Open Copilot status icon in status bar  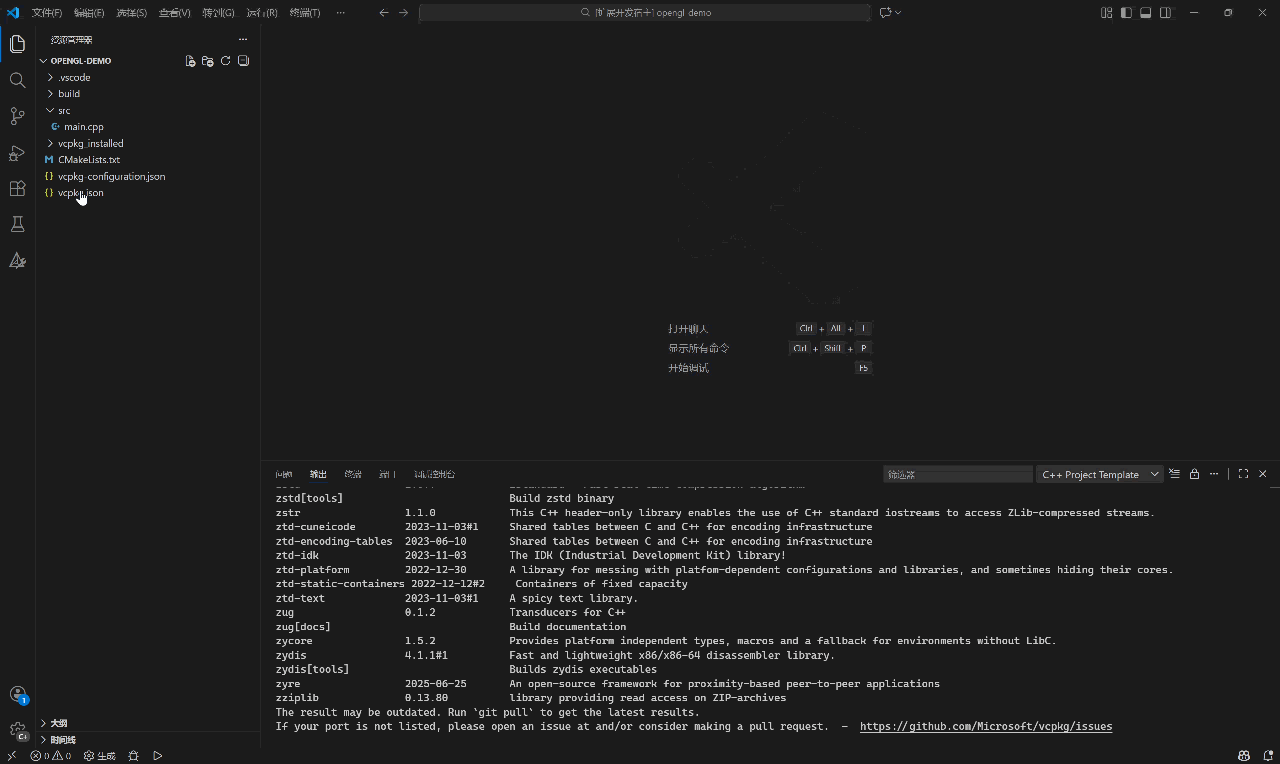pos(1244,756)
